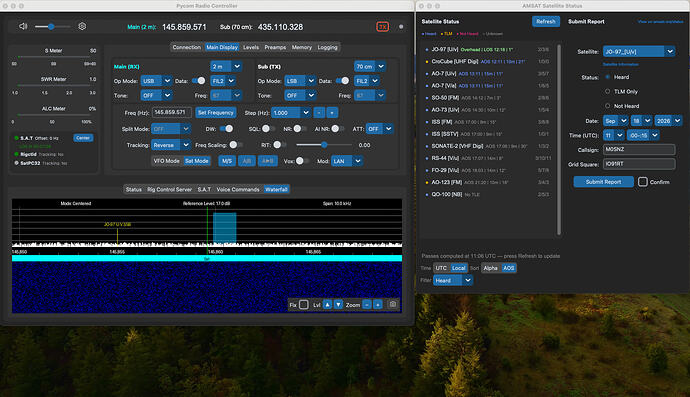Screen dimensions: 690x397
Task: Increase frequency step with plus button
Action: 332,113
